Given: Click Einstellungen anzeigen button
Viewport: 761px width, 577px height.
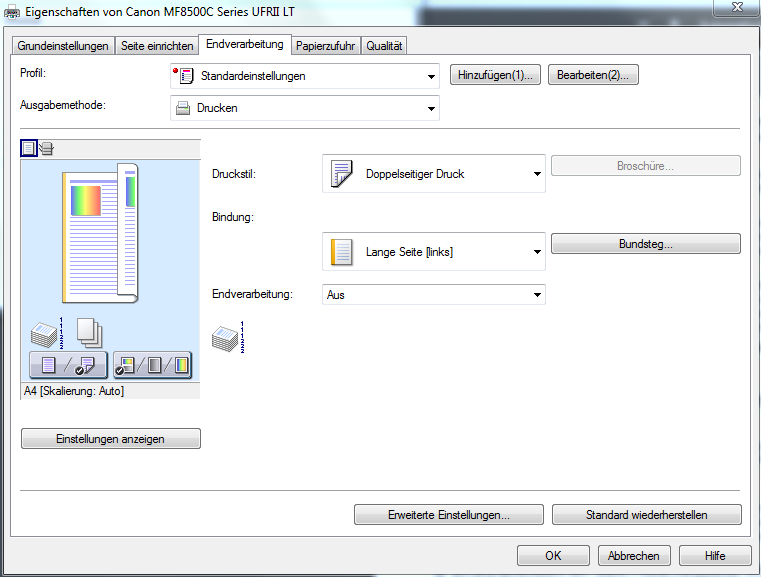Looking at the screenshot, I should click(x=111, y=439).
